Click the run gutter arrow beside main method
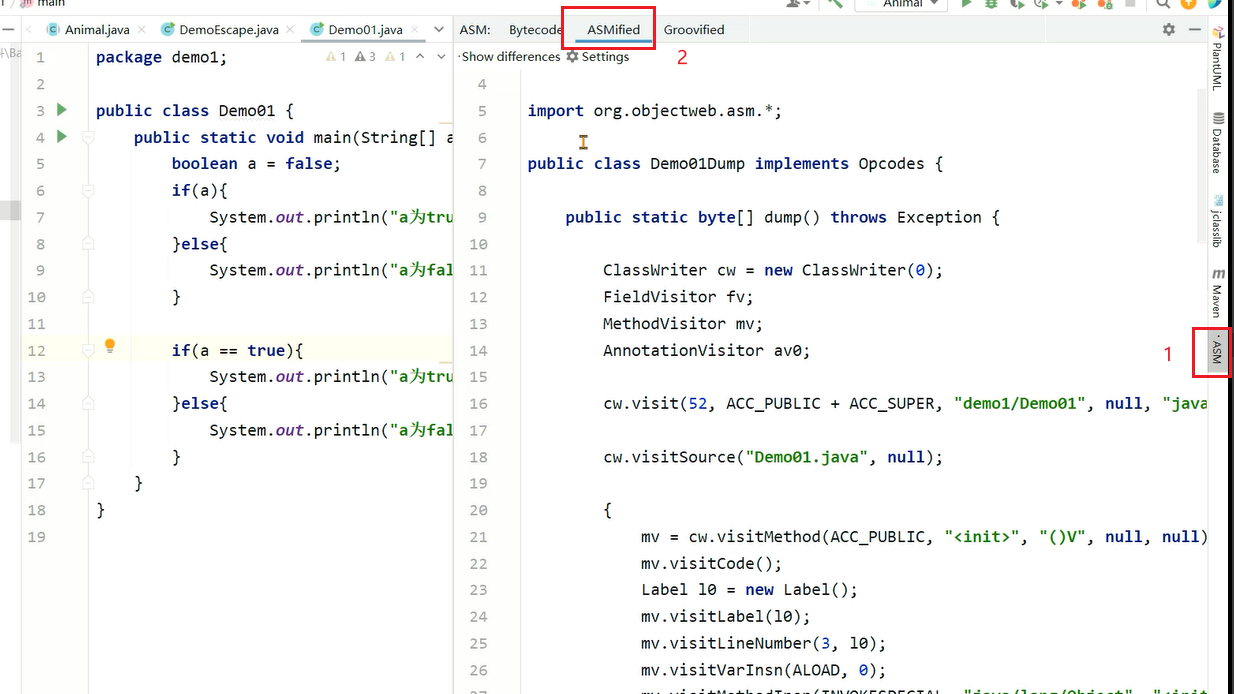 [62, 137]
